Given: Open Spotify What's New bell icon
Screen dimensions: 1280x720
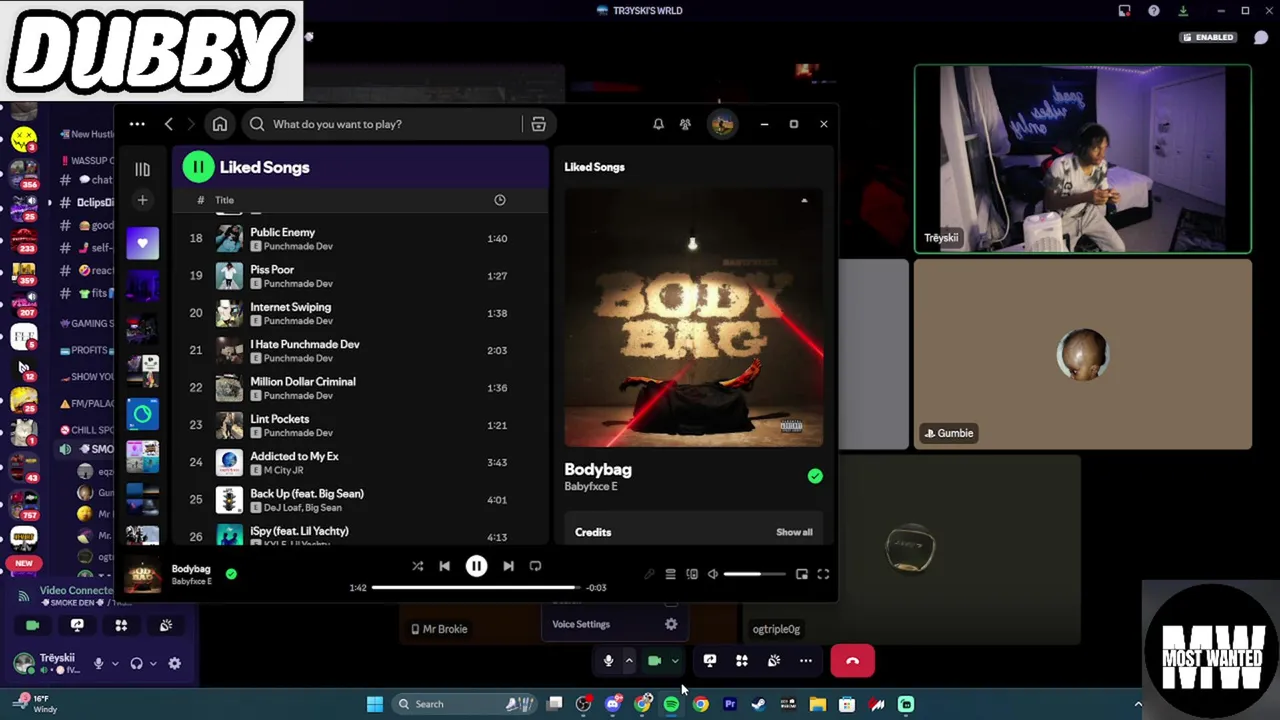Looking at the screenshot, I should (658, 124).
